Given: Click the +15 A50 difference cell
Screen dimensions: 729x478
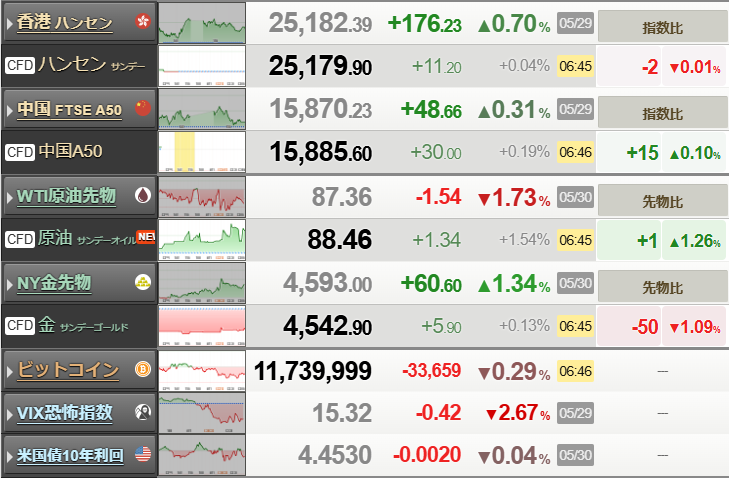Looking at the screenshot, I should coord(628,153).
